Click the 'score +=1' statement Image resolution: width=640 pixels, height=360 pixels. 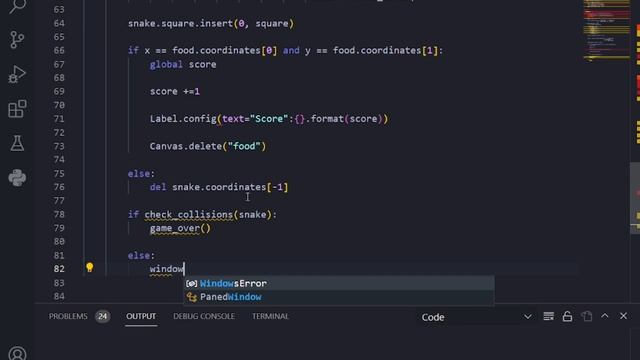(x=175, y=91)
